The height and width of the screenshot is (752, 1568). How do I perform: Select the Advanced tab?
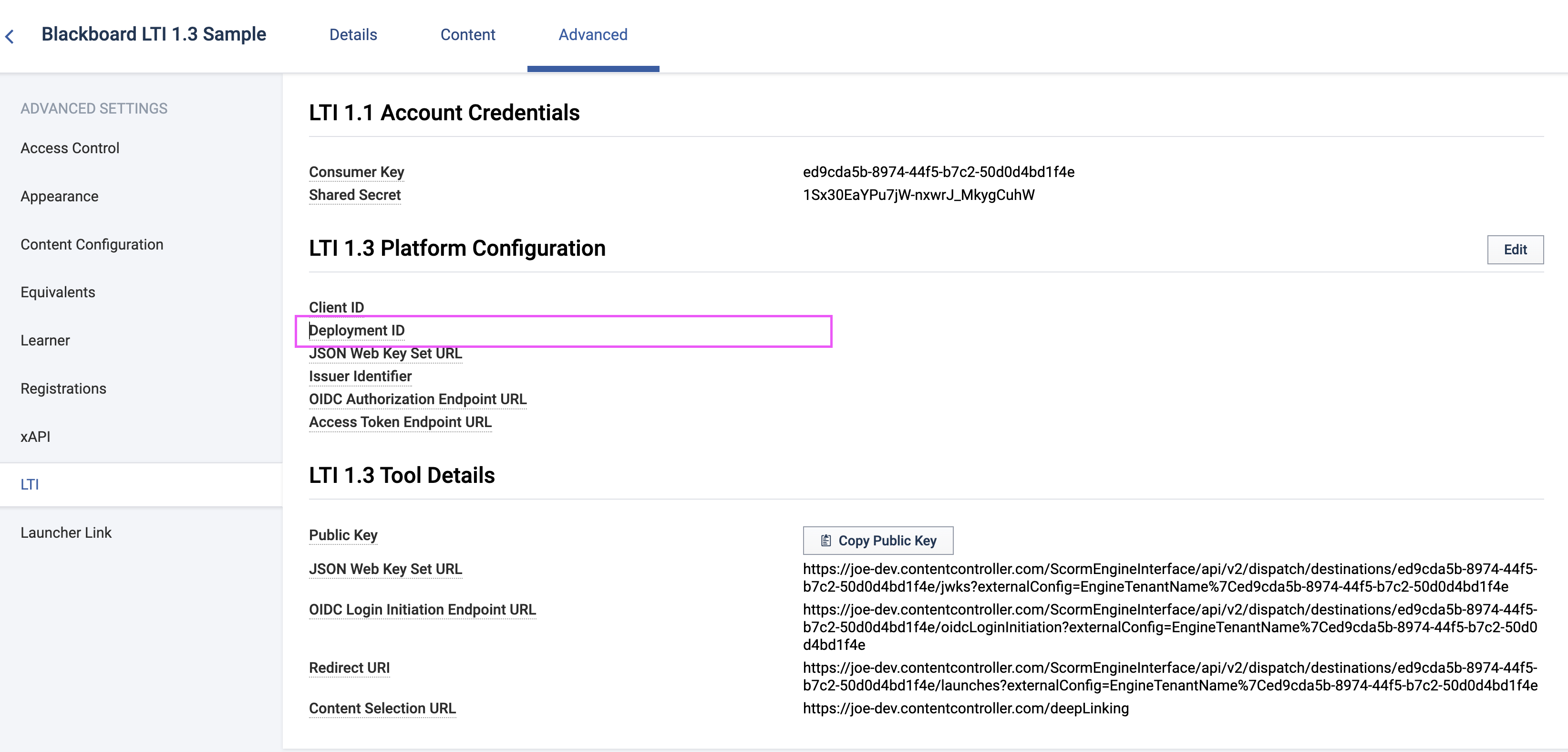(x=593, y=35)
